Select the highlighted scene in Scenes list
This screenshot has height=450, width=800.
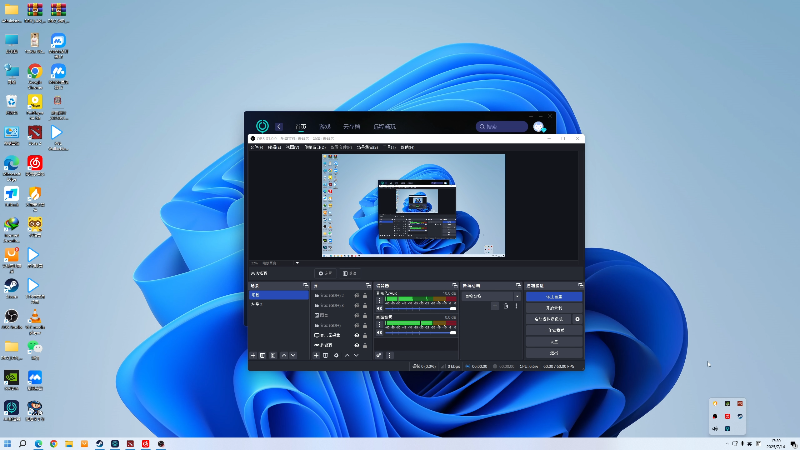click(x=279, y=295)
